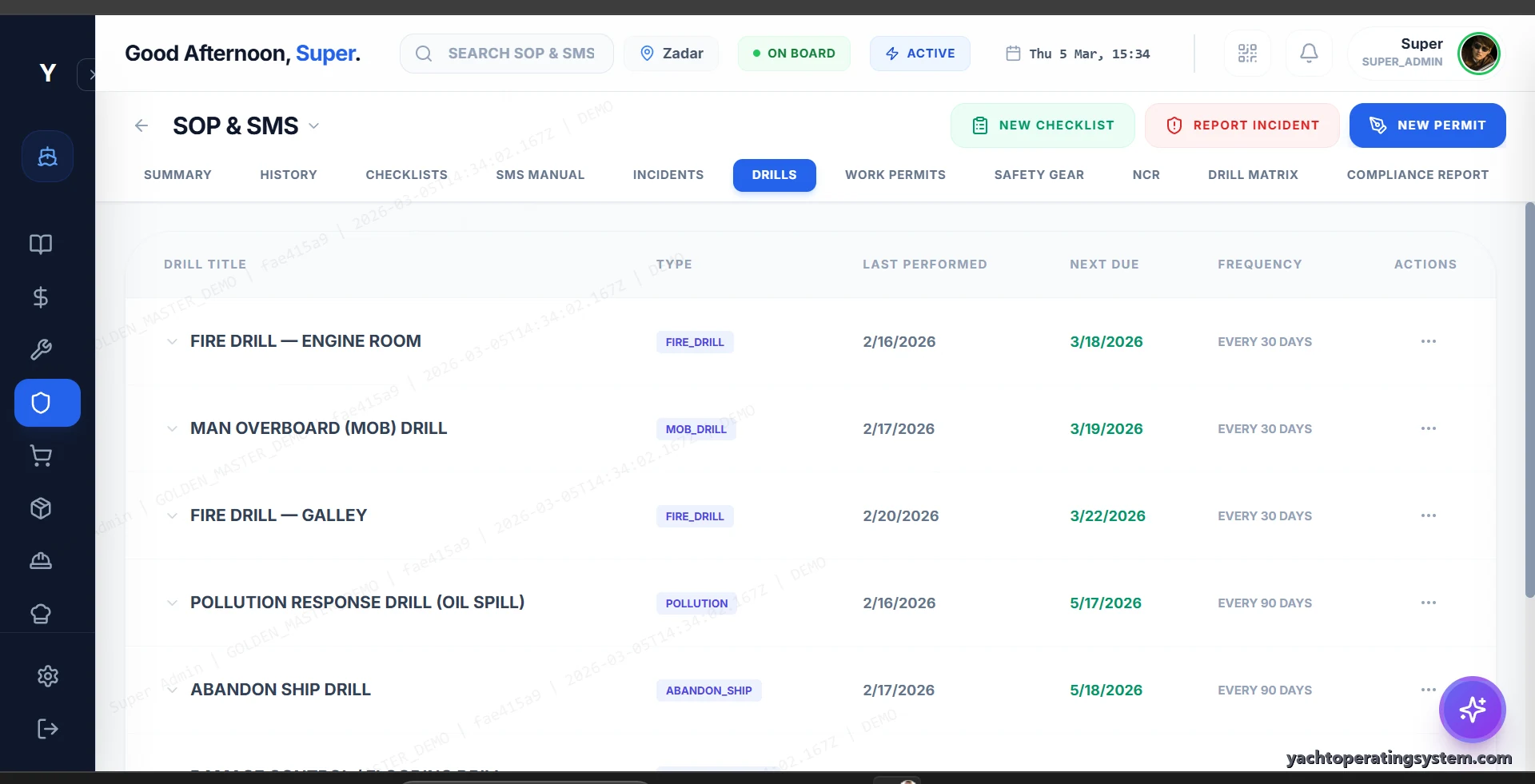This screenshot has width=1535, height=784.
Task: Click the logout icon in sidebar
Action: (x=48, y=729)
